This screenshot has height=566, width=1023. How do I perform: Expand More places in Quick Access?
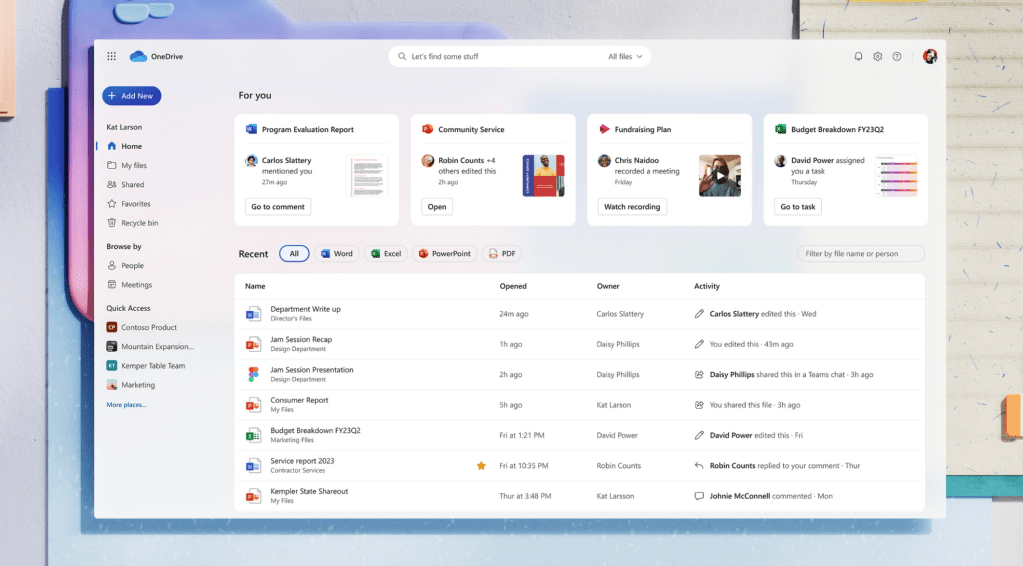[x=126, y=405]
